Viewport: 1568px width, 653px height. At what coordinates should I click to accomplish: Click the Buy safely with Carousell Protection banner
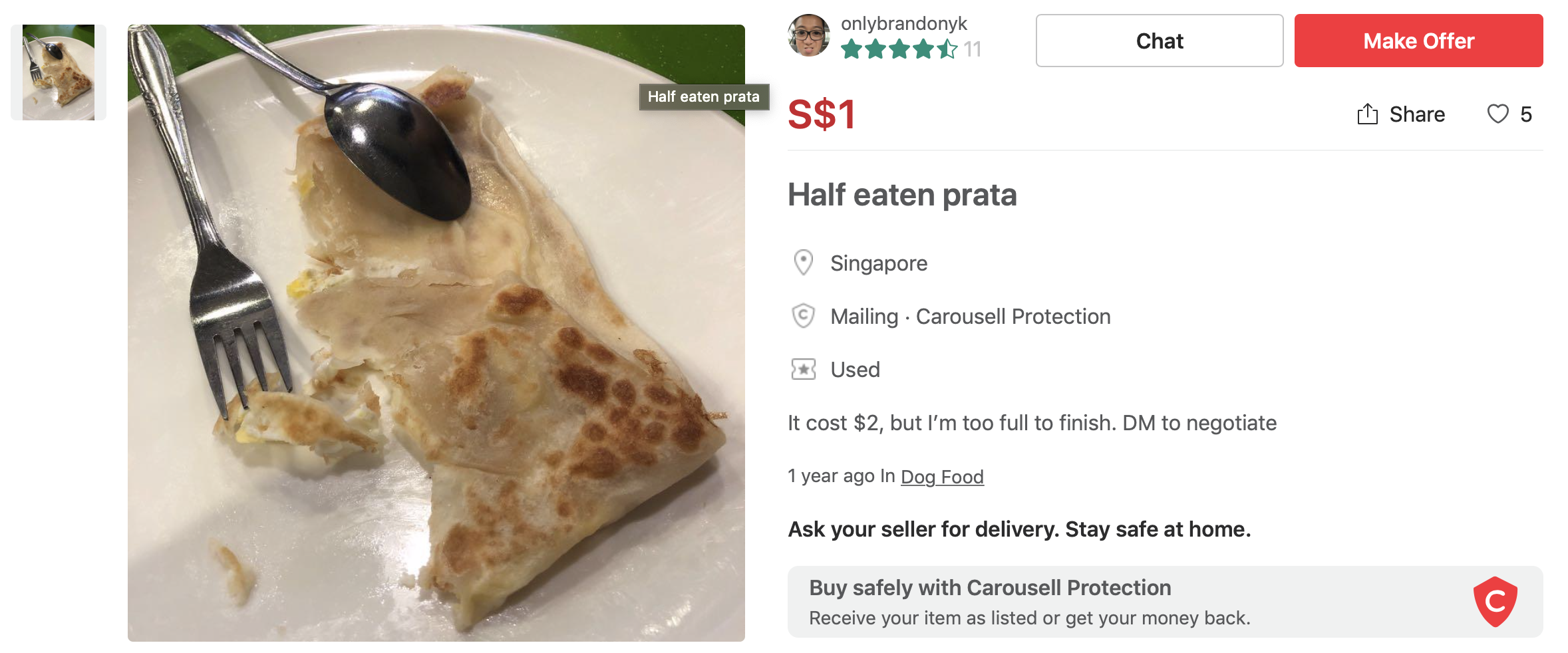pos(1098,602)
